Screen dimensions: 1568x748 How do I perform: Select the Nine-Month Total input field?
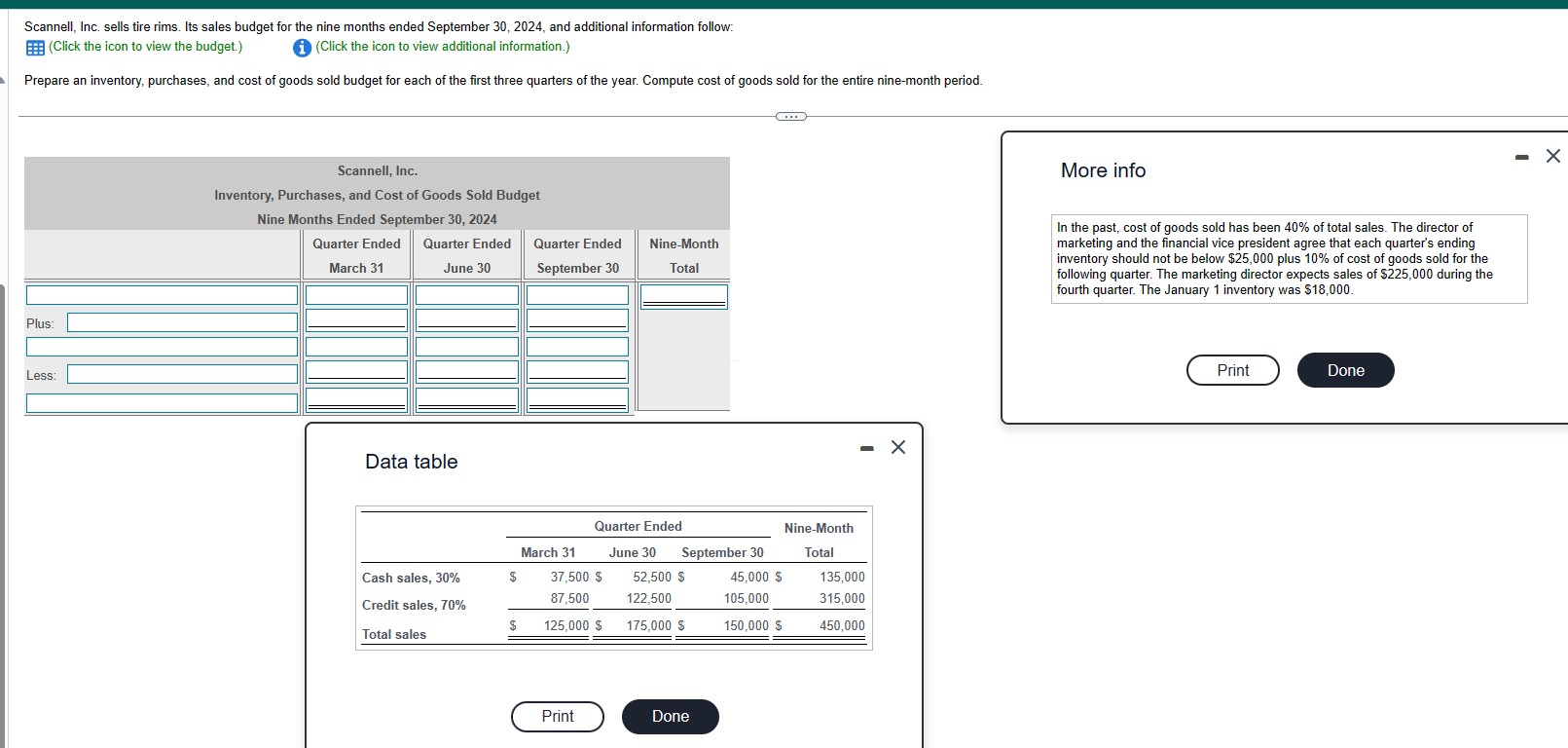click(x=684, y=296)
